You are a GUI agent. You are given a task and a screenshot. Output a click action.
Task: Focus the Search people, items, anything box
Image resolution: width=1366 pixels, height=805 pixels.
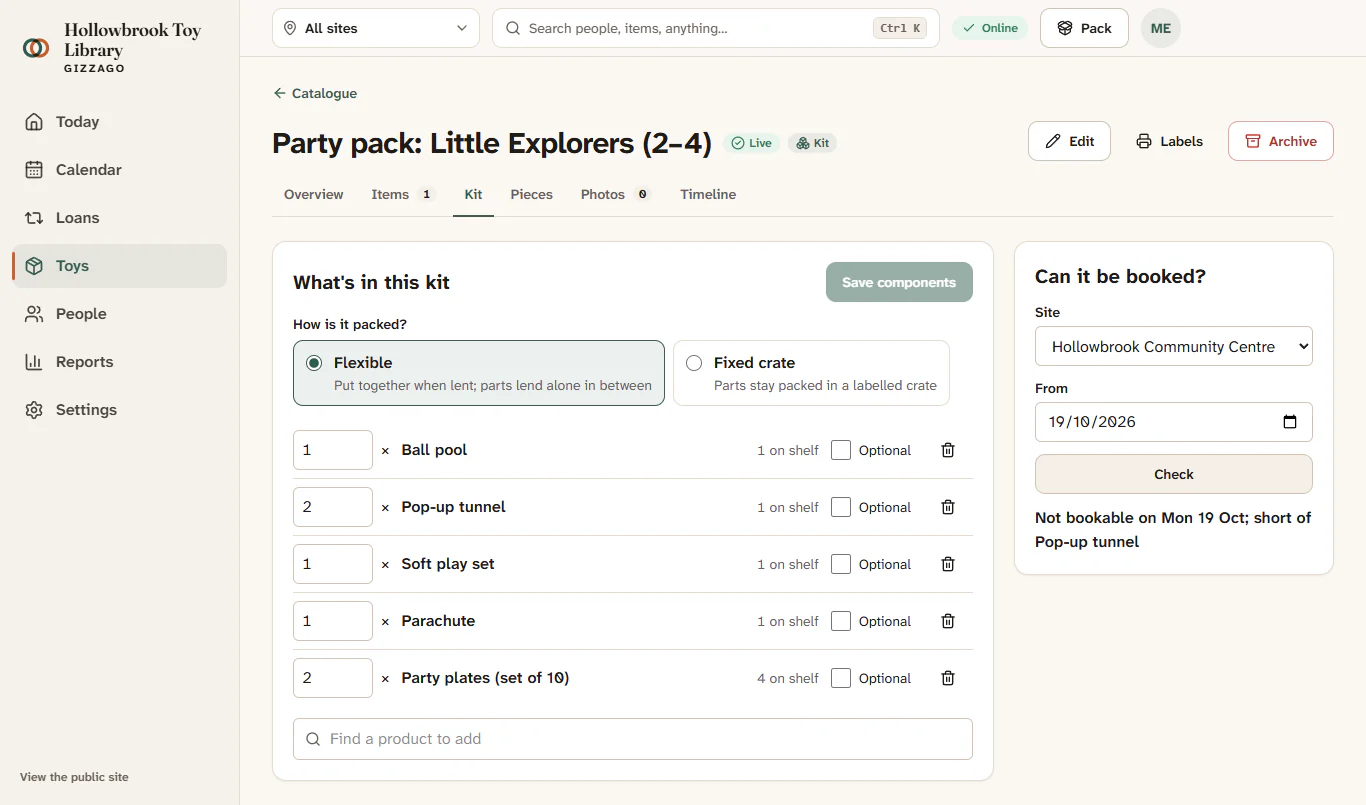click(x=716, y=28)
